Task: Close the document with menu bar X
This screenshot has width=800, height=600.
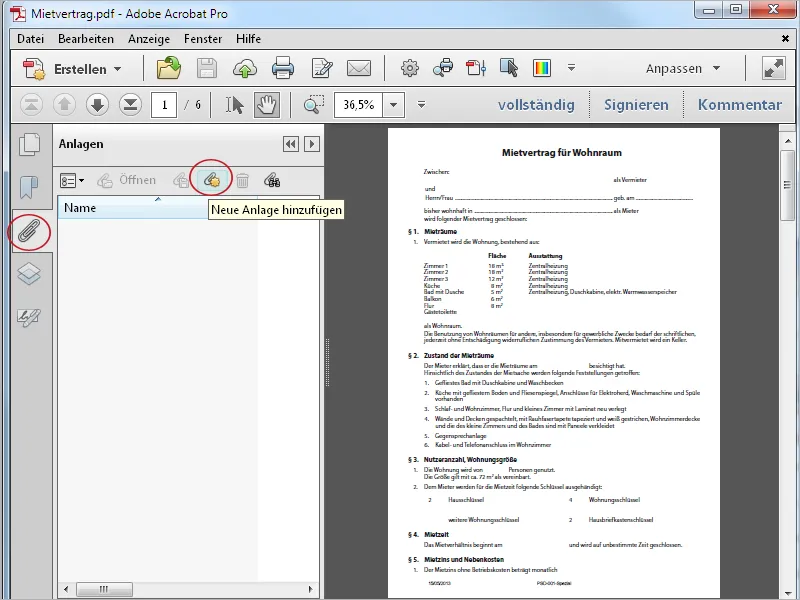Action: (x=785, y=39)
